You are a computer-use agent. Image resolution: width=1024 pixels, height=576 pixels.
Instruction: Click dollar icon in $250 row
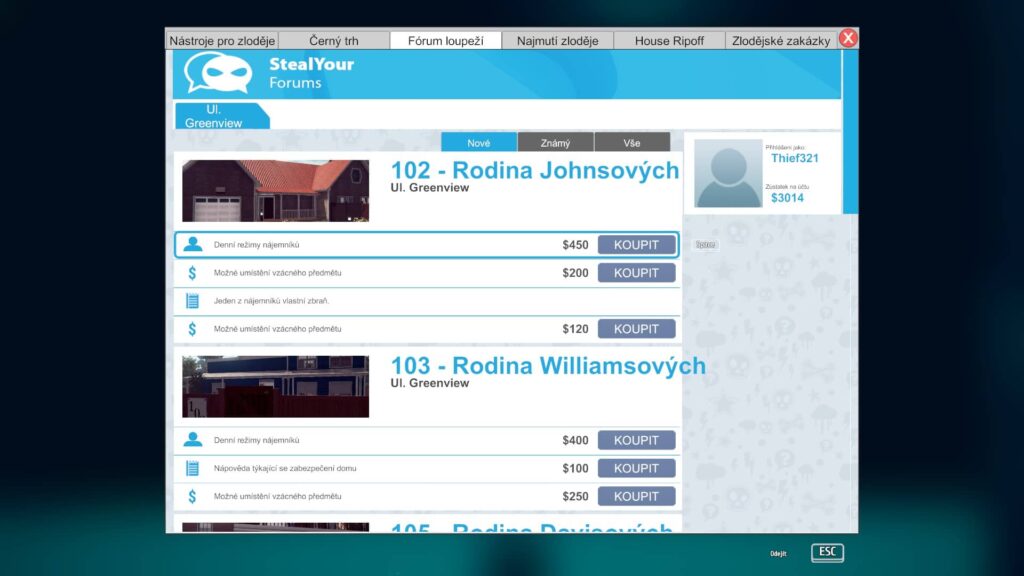click(192, 496)
